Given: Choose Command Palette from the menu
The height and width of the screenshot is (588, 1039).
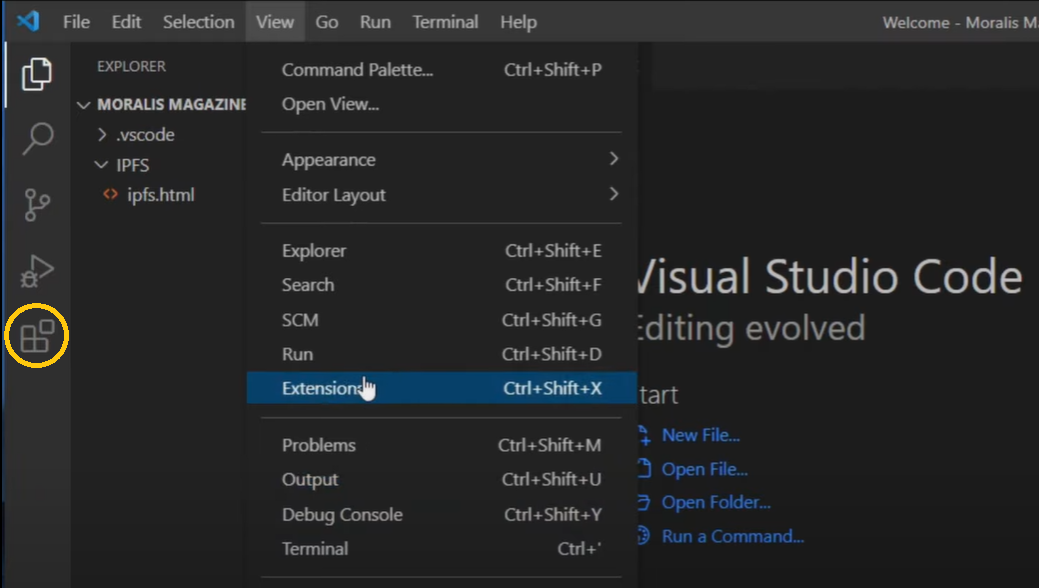Looking at the screenshot, I should pos(357,70).
